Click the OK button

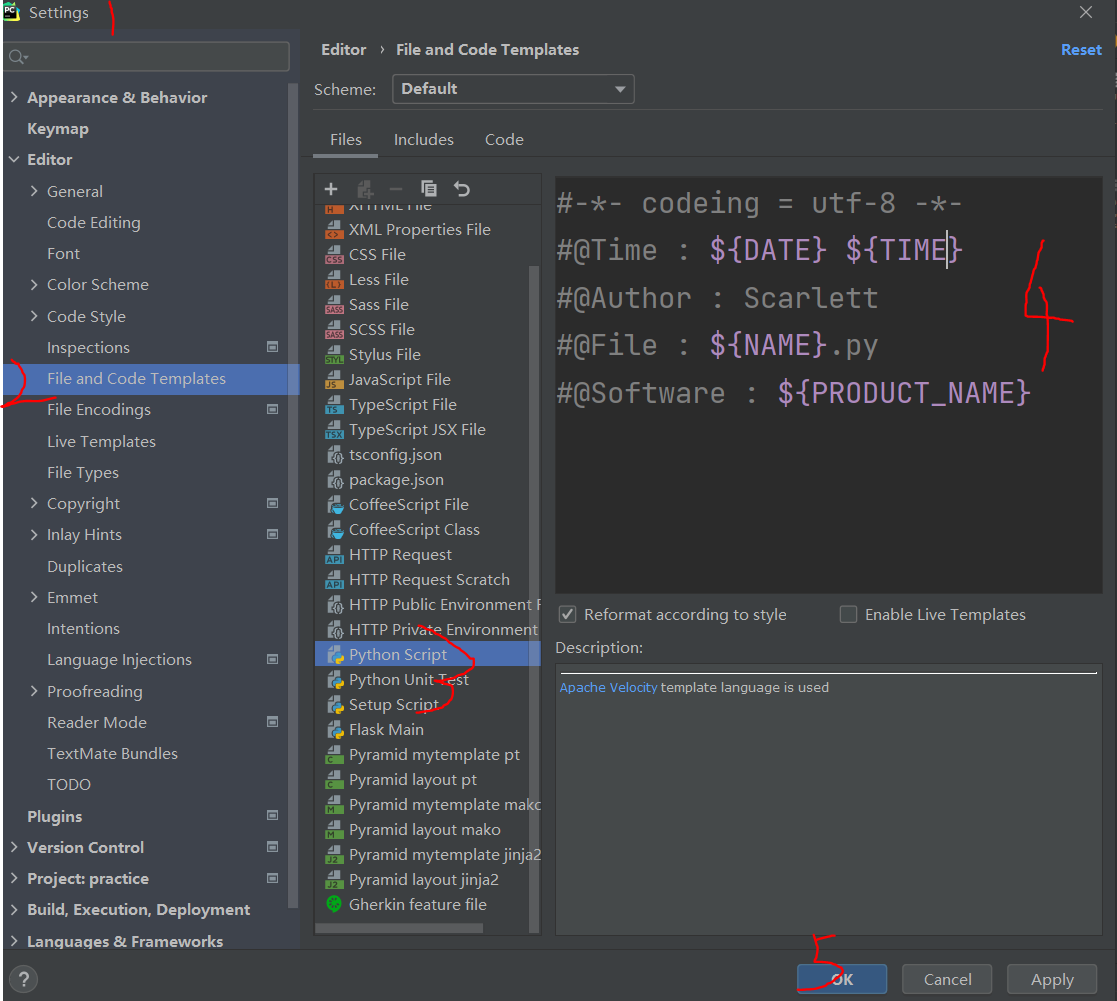click(842, 979)
